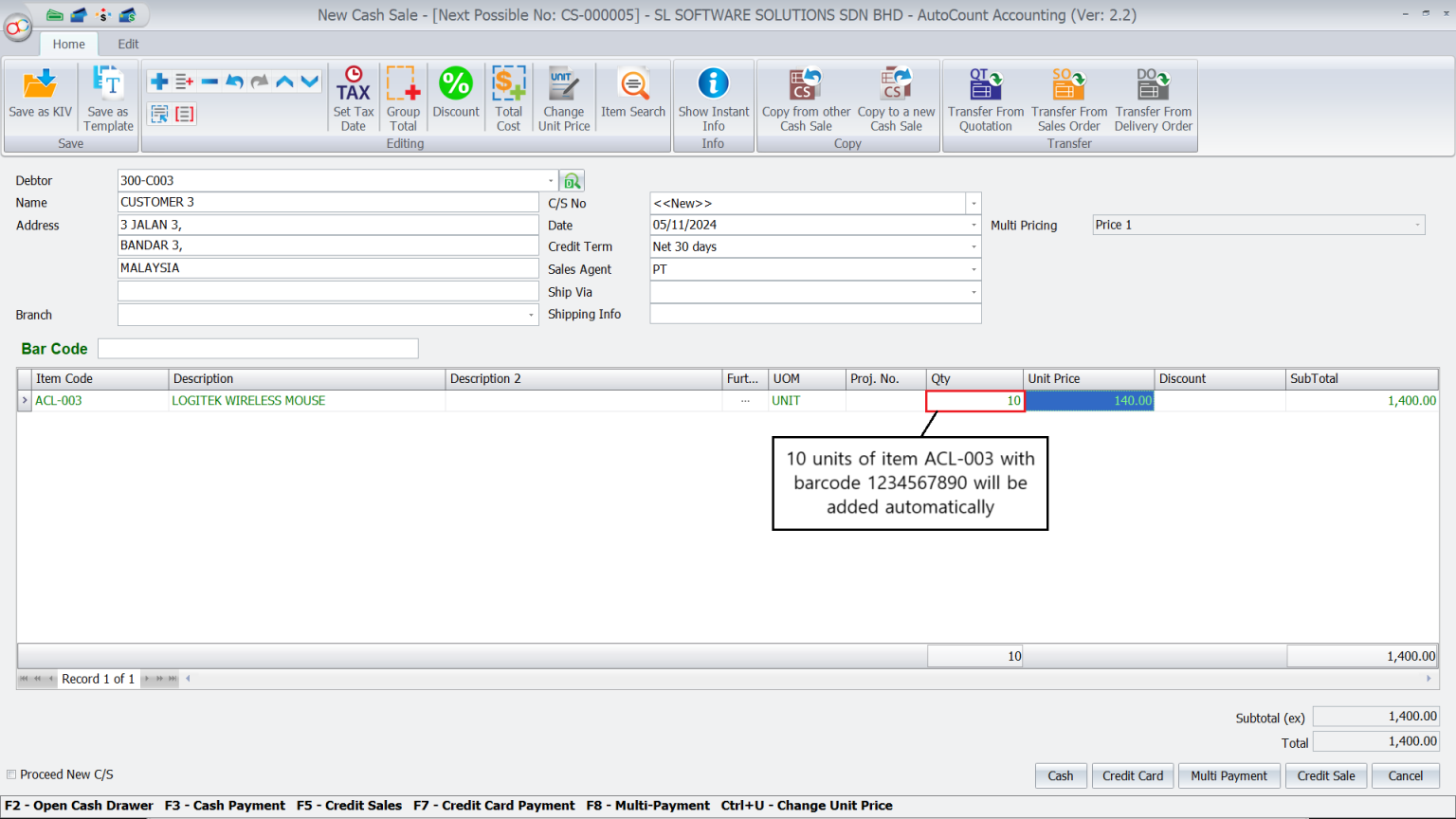This screenshot has height=819, width=1456.
Task: Click the Multi Payment button
Action: (x=1228, y=775)
